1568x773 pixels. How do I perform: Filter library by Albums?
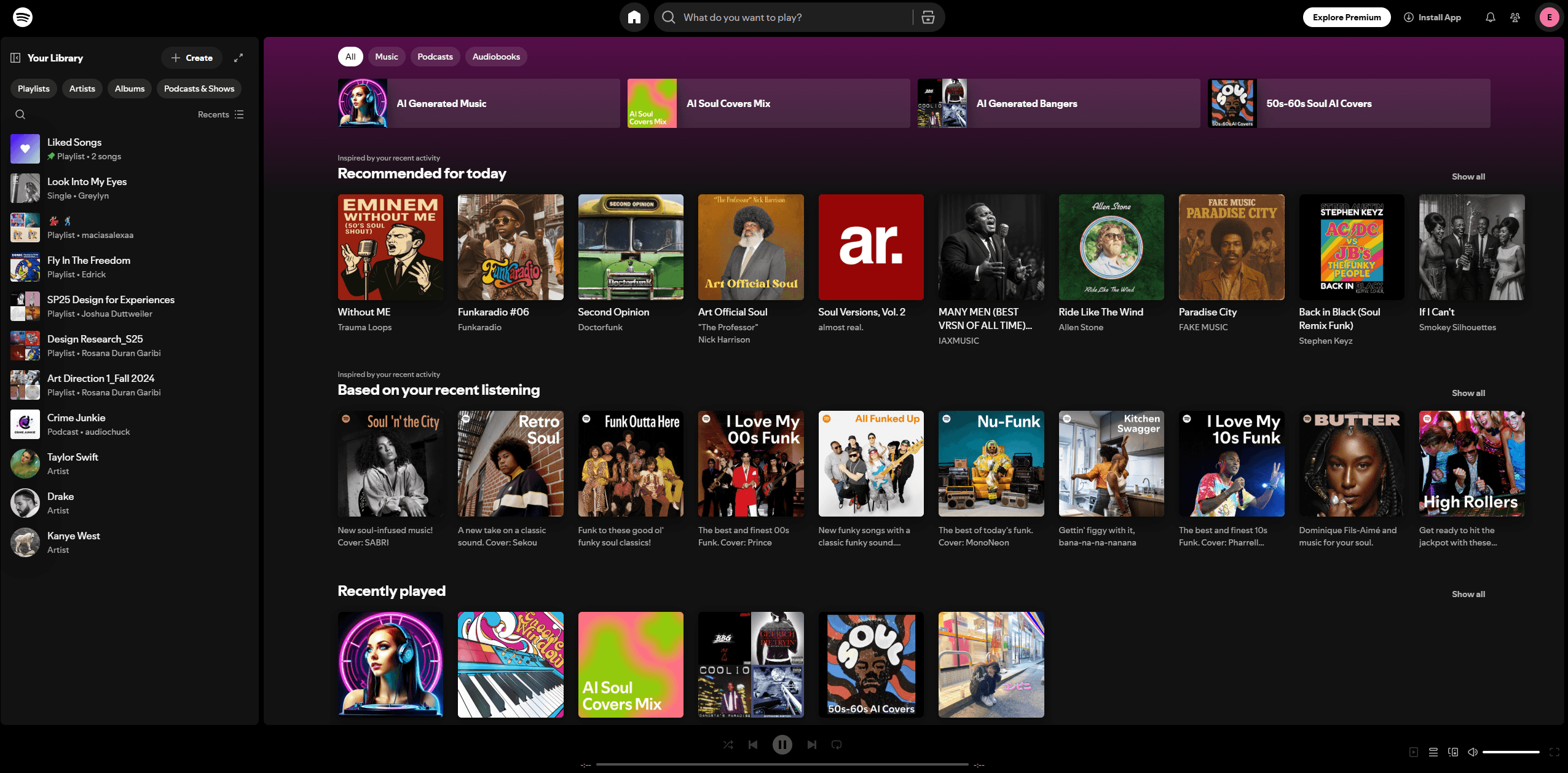click(130, 89)
